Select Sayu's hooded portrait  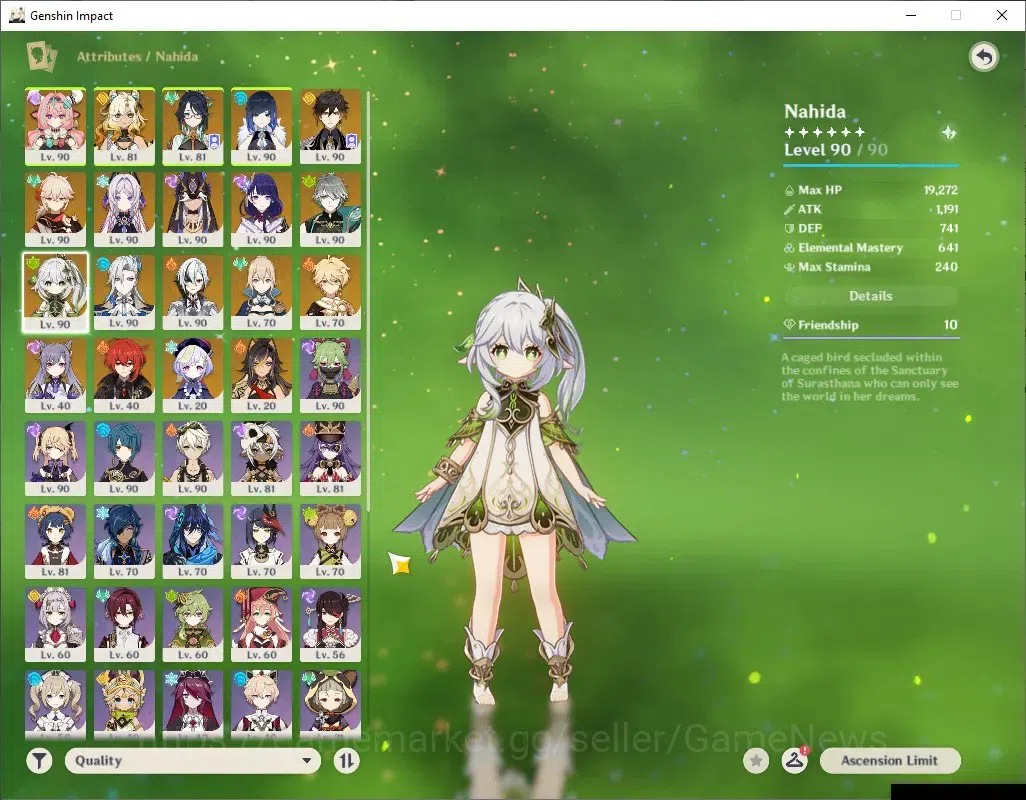point(330,704)
